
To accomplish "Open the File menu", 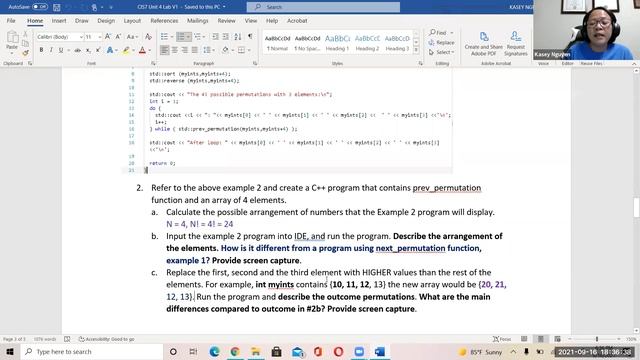I will (11, 20).
